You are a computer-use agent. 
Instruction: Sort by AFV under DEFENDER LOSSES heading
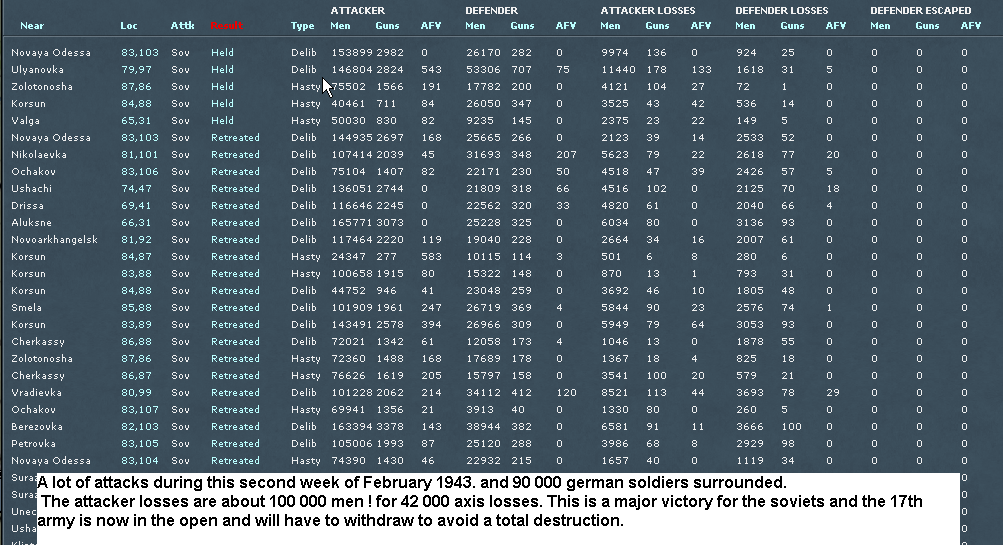click(835, 26)
